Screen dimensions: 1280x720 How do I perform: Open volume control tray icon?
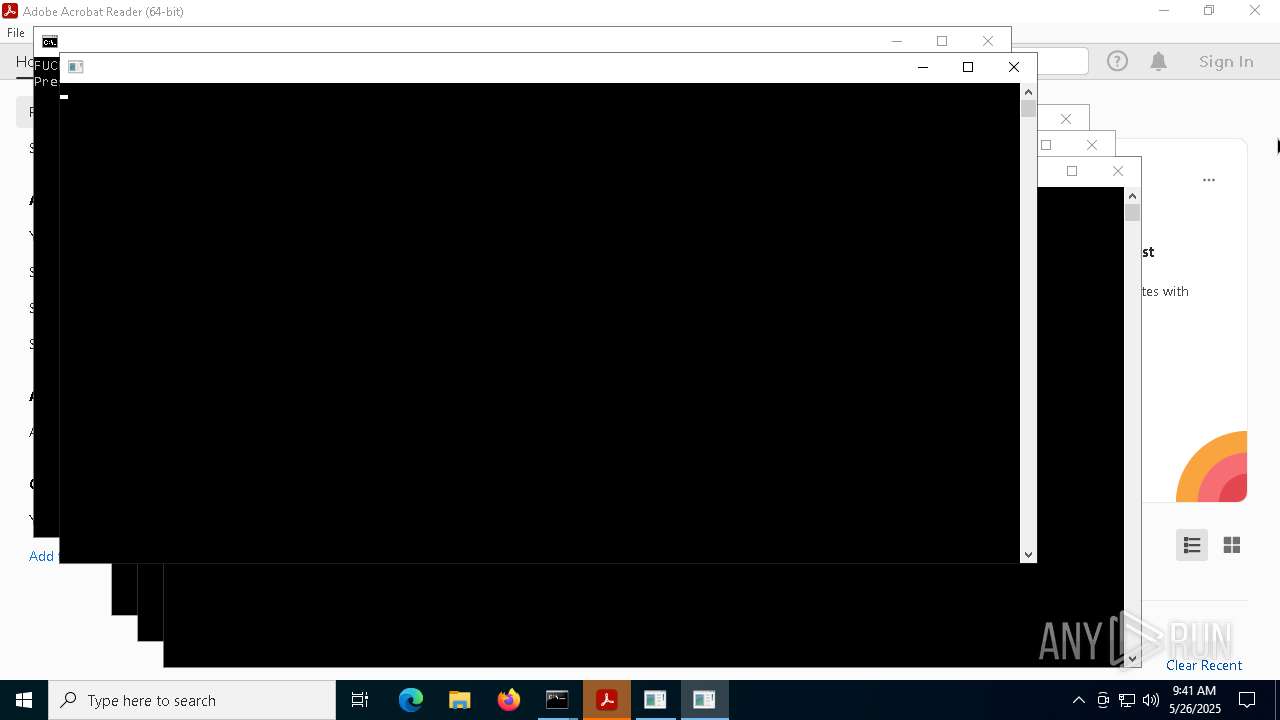click(x=1151, y=700)
